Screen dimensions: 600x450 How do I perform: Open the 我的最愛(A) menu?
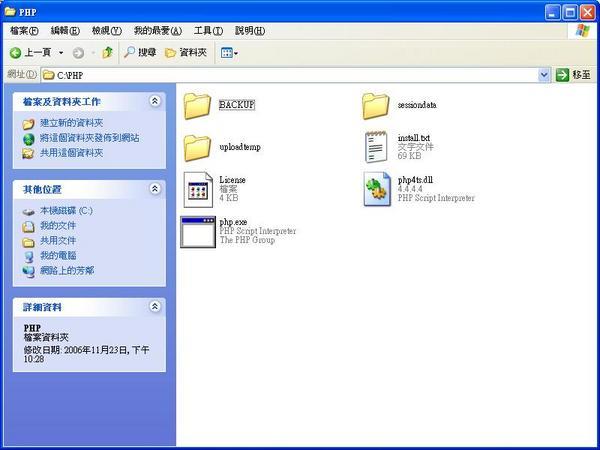(x=158, y=31)
